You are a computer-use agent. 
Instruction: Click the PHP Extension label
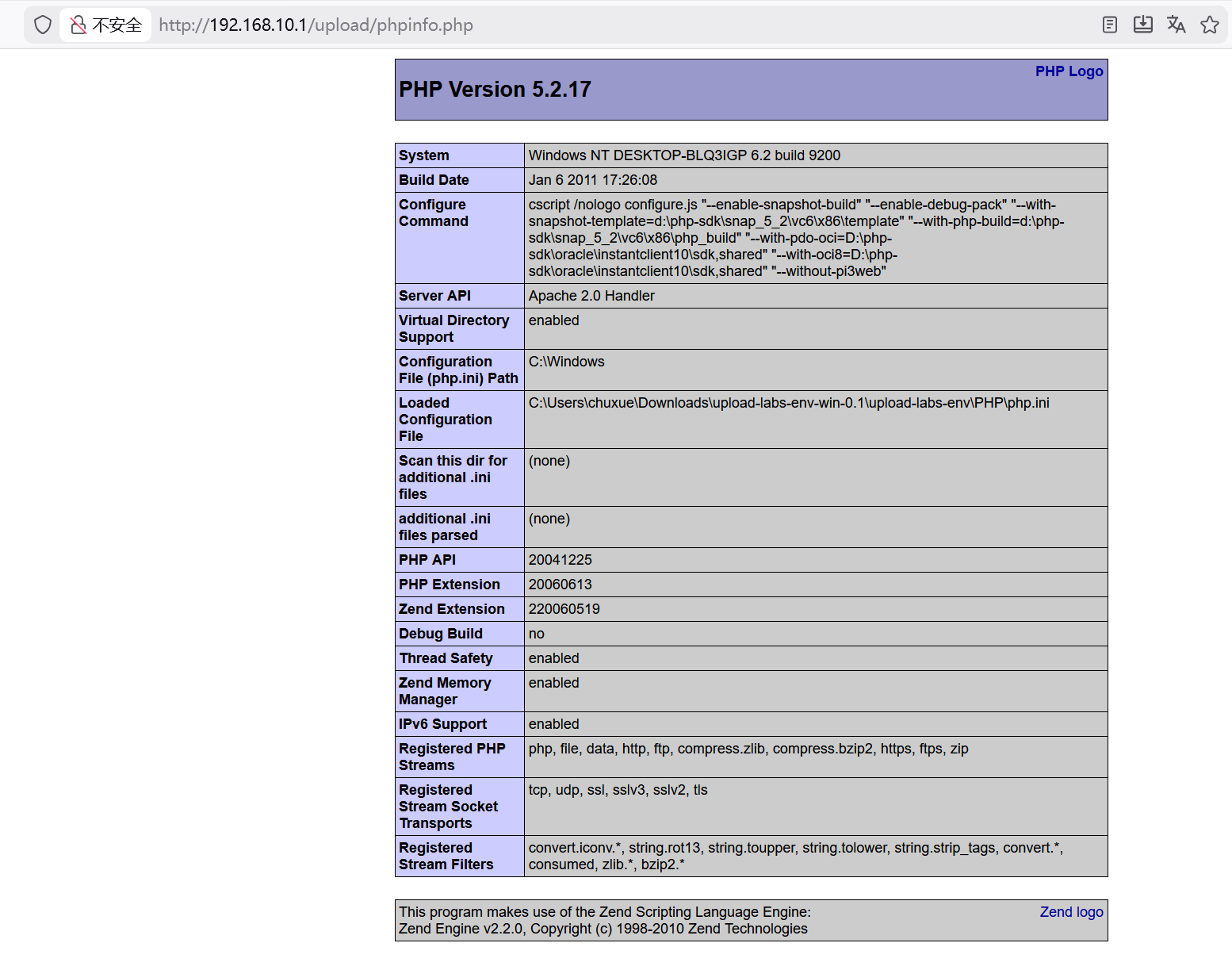point(450,585)
